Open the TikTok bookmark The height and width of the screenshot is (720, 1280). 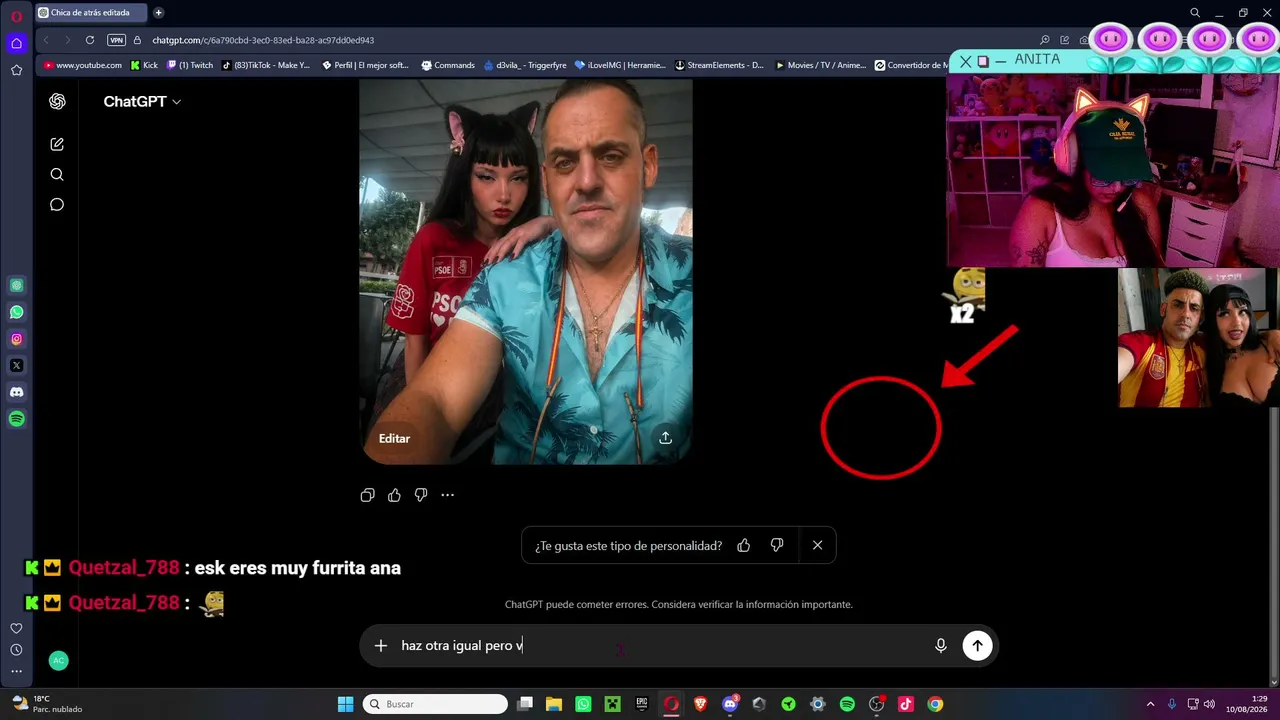click(266, 65)
